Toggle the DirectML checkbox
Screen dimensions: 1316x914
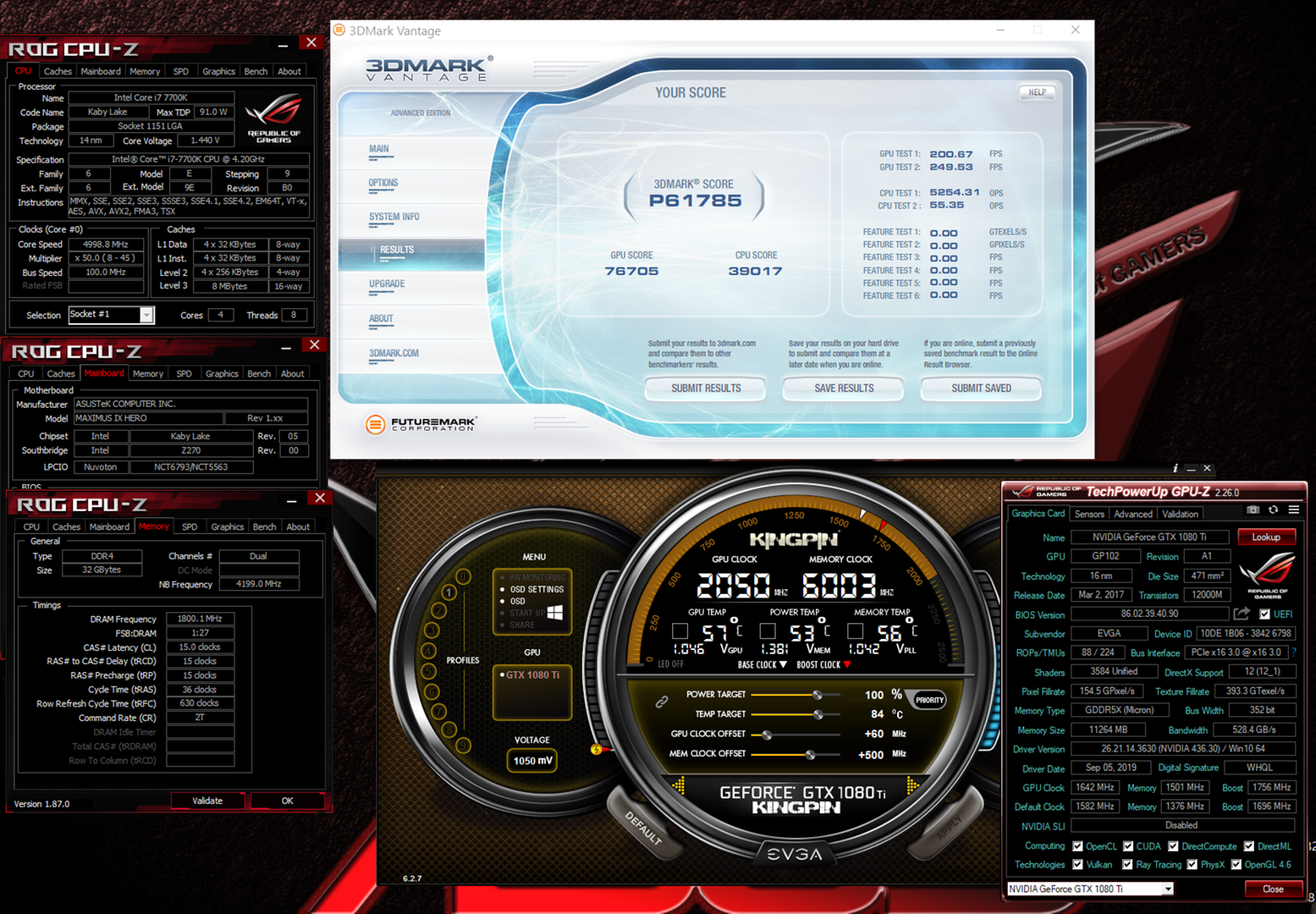tap(1248, 846)
